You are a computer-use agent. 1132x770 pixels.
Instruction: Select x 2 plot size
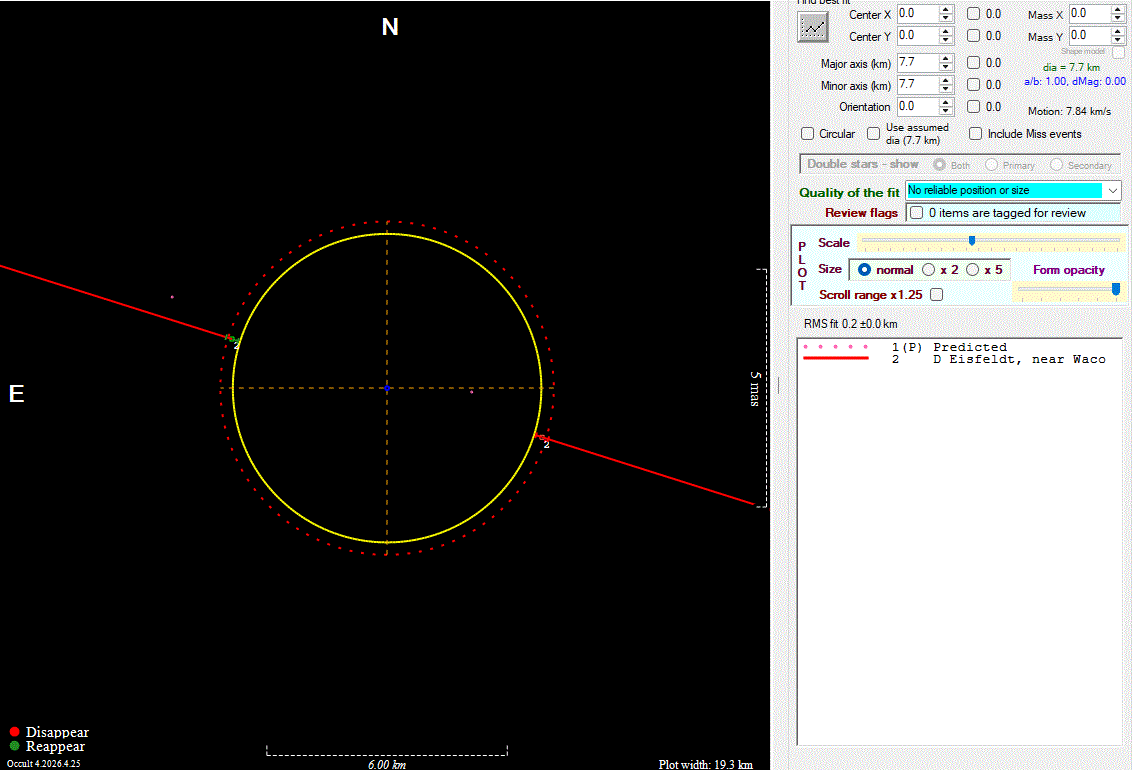click(928, 269)
